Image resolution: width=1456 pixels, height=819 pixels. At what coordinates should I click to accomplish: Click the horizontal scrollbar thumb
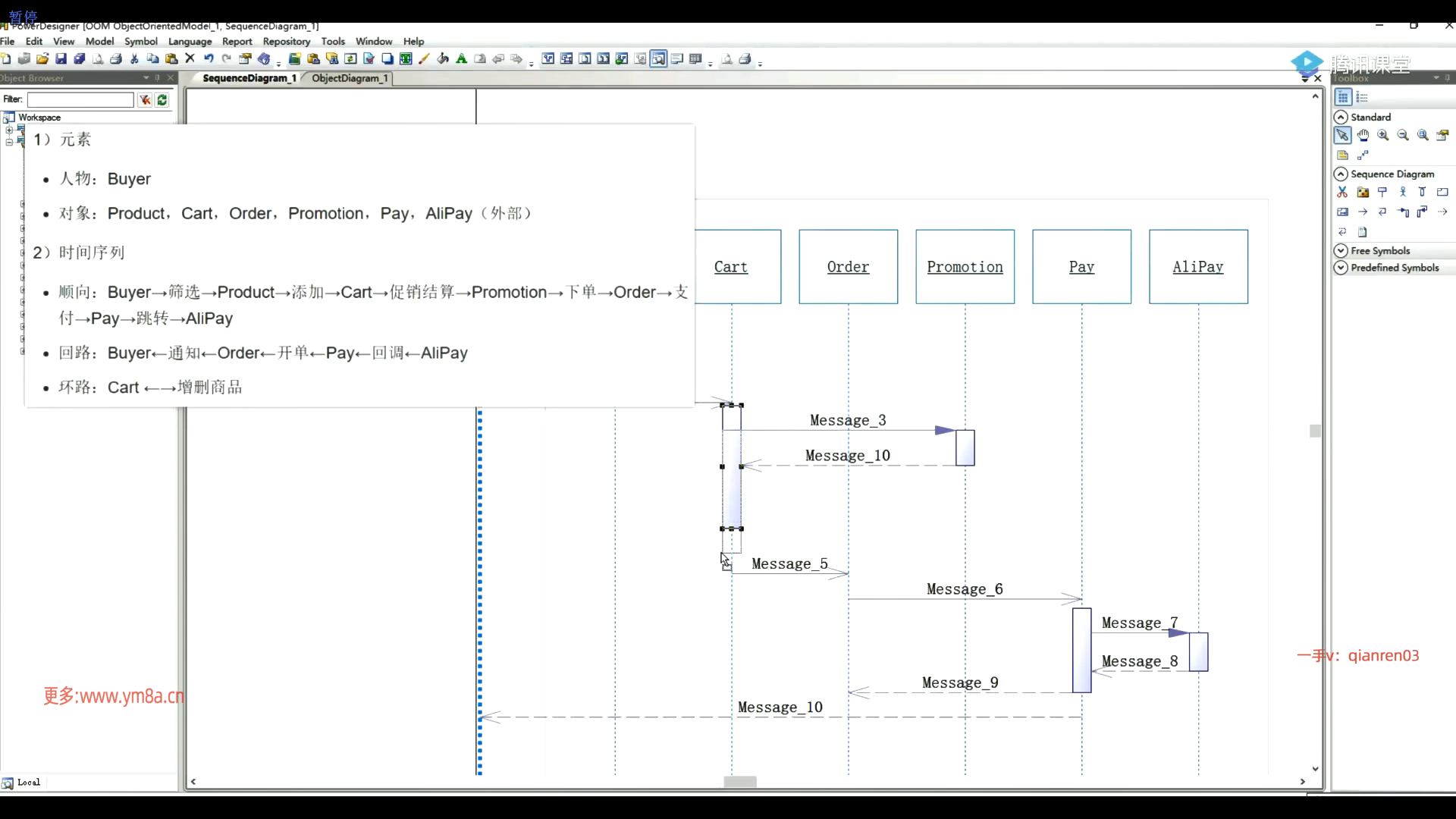(739, 782)
